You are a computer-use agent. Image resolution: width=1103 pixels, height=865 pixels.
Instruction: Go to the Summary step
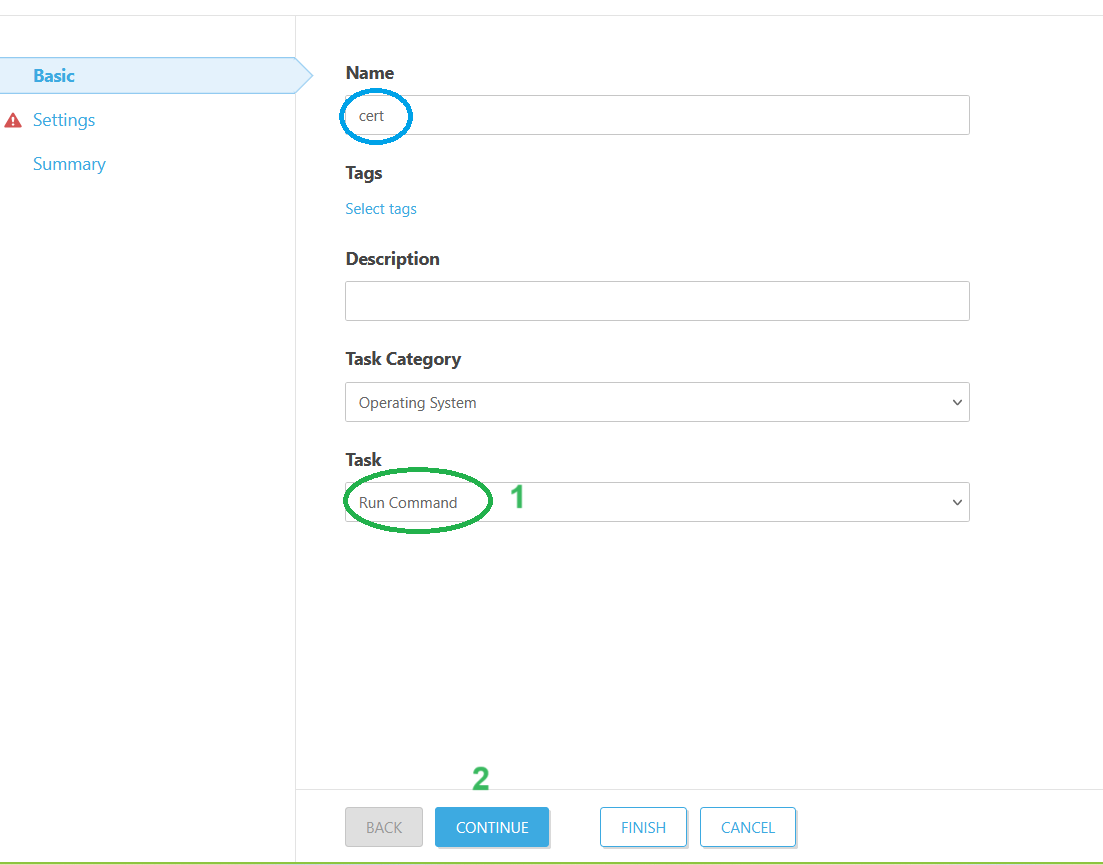(69, 164)
